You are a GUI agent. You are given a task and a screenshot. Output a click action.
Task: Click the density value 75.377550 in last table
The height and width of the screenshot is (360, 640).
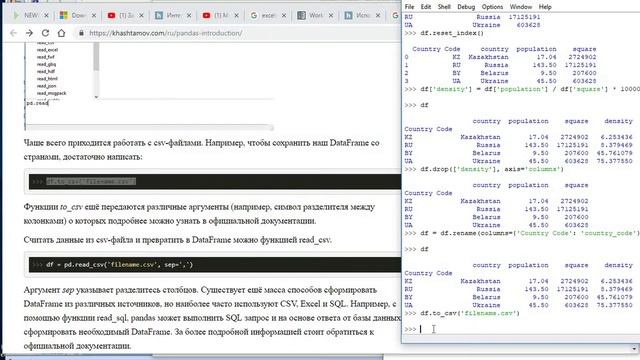pyautogui.click(x=616, y=305)
